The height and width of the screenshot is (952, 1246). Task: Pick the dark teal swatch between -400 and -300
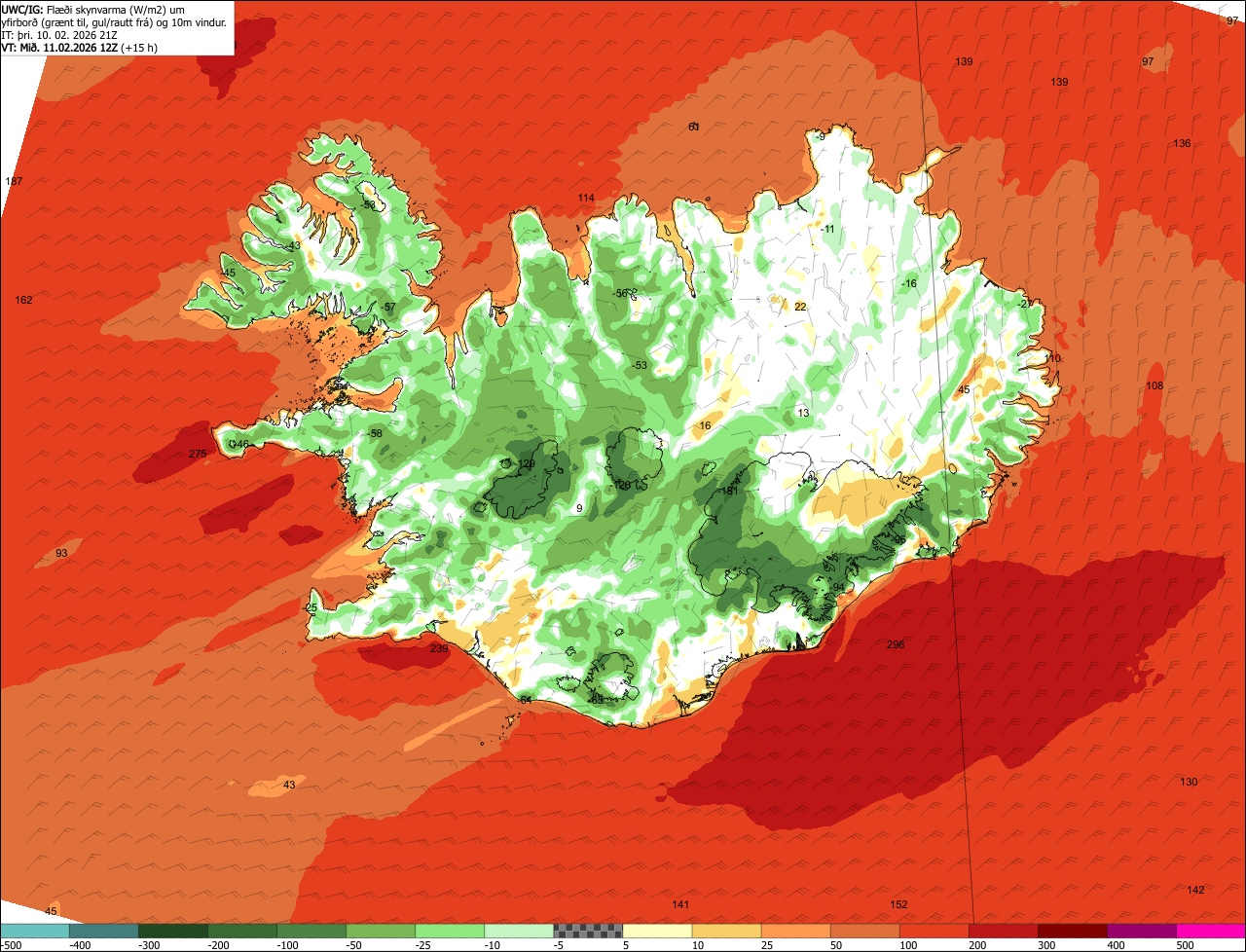(x=104, y=931)
